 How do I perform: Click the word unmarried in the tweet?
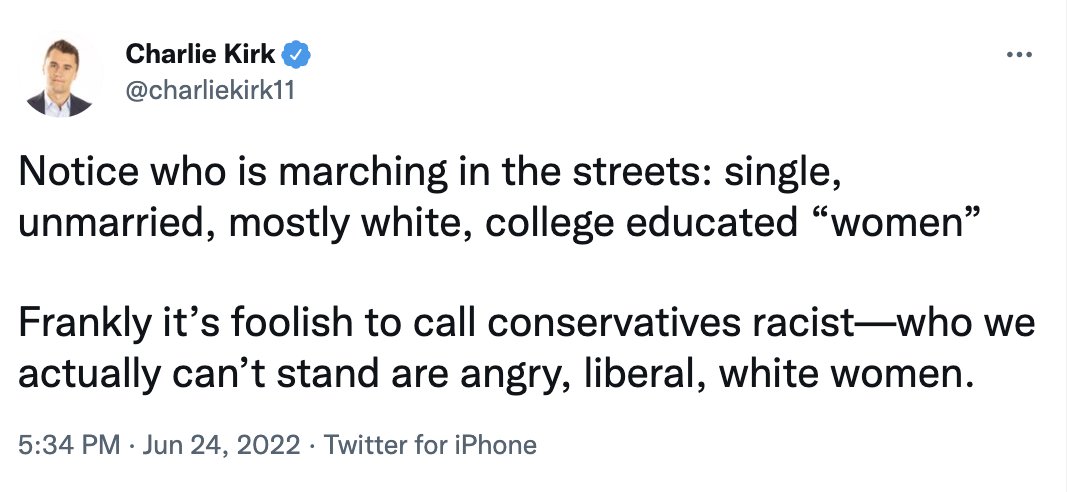click(x=112, y=226)
